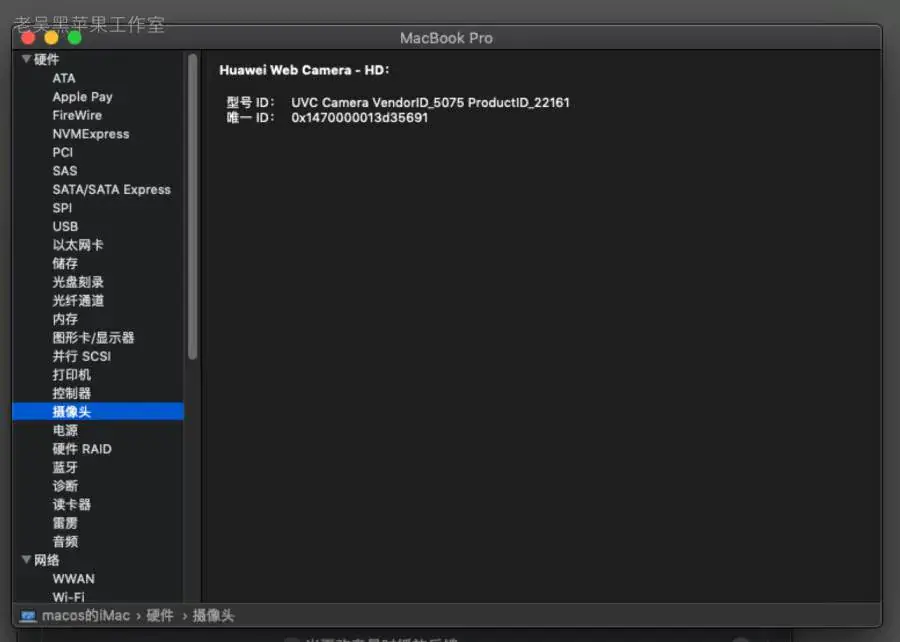The height and width of the screenshot is (642, 900).
Task: Select ATA in the sidebar
Action: (64, 78)
